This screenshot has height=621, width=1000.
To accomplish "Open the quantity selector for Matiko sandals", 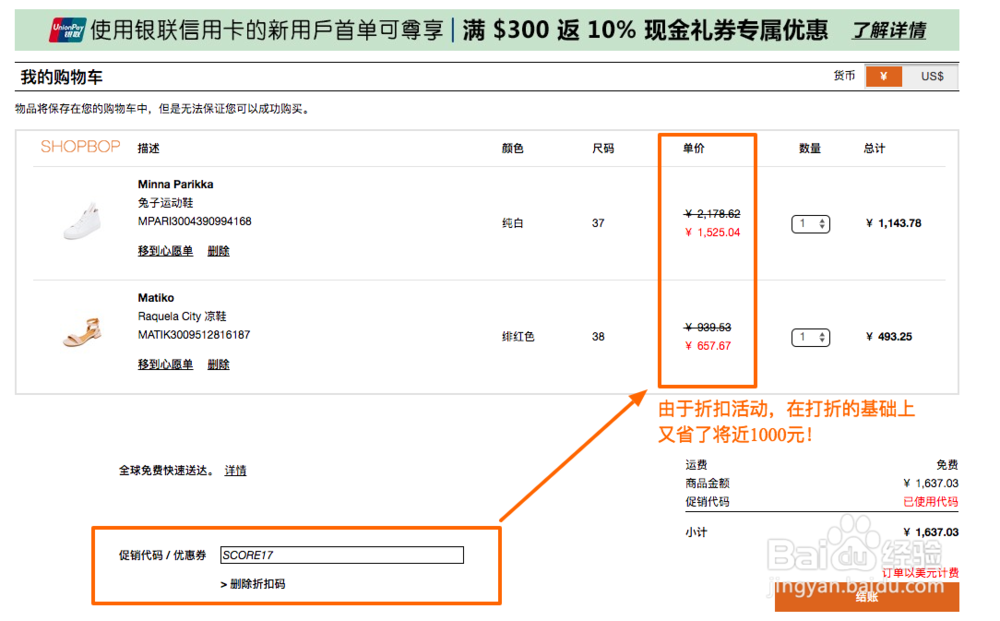I will (810, 337).
